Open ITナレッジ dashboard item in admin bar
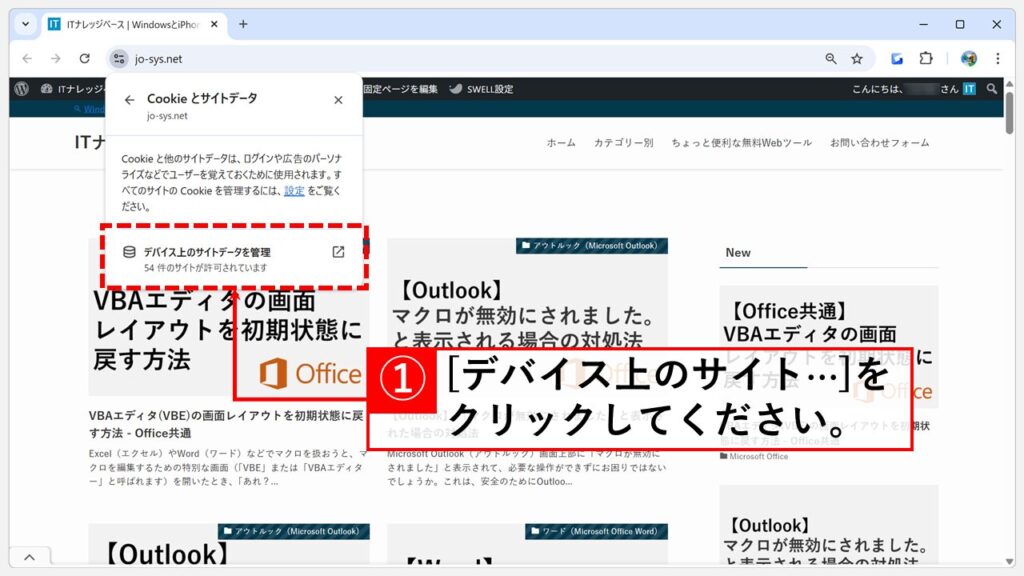 pyautogui.click(x=72, y=89)
